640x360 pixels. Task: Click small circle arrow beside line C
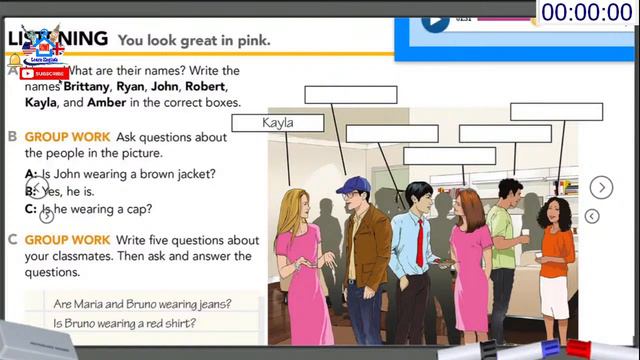coord(47,216)
